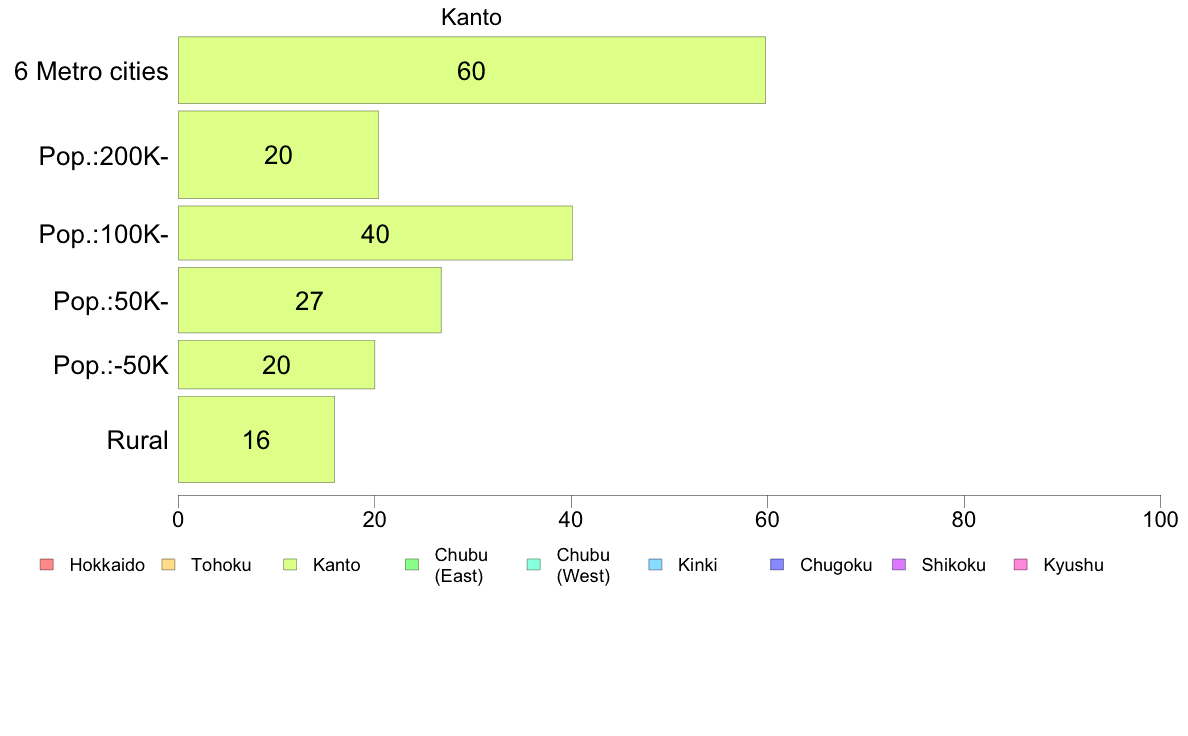The width and height of the screenshot is (1188, 736).
Task: Click the Kanto yellow-green legend swatch
Action: coord(290,565)
